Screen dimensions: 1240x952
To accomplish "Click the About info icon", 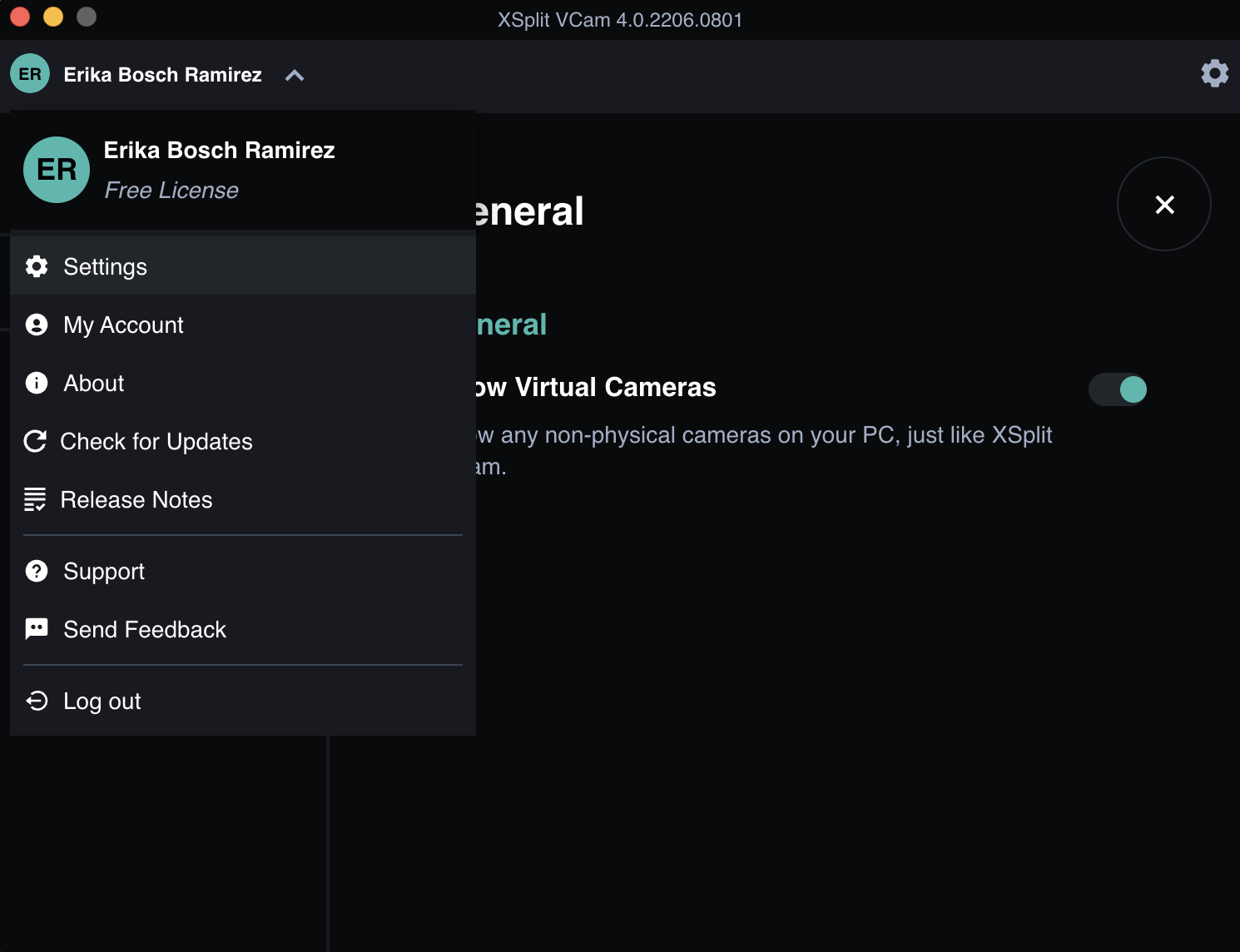I will coord(37,383).
